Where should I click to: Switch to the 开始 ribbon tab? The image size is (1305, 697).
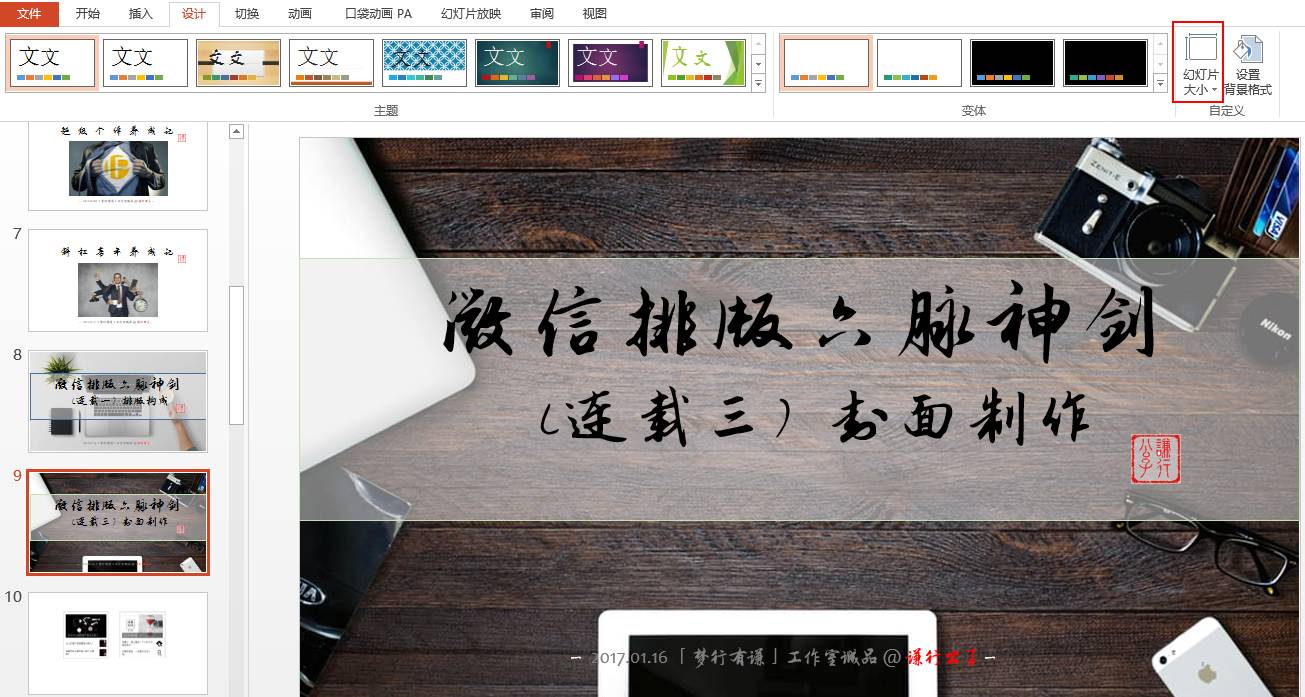pos(88,14)
